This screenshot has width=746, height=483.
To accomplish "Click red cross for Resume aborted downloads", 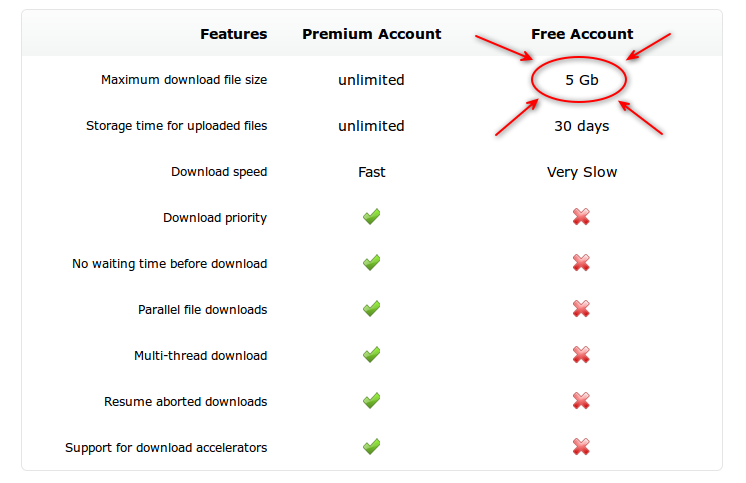I will tap(581, 401).
